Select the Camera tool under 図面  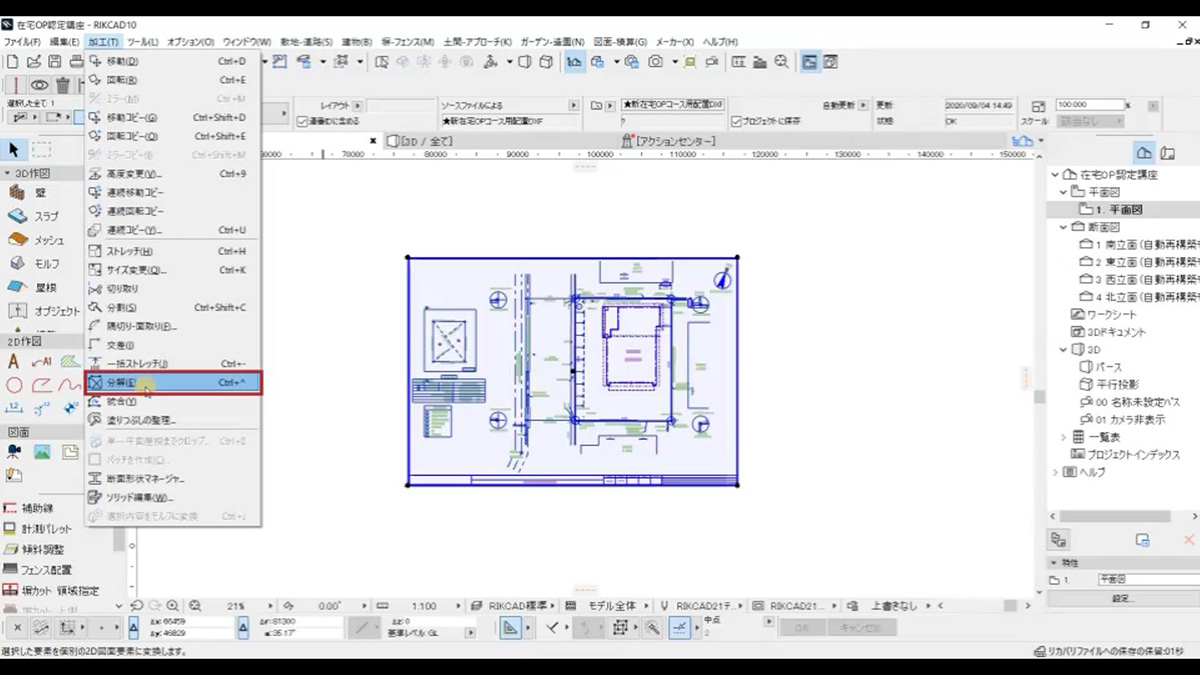click(14, 452)
